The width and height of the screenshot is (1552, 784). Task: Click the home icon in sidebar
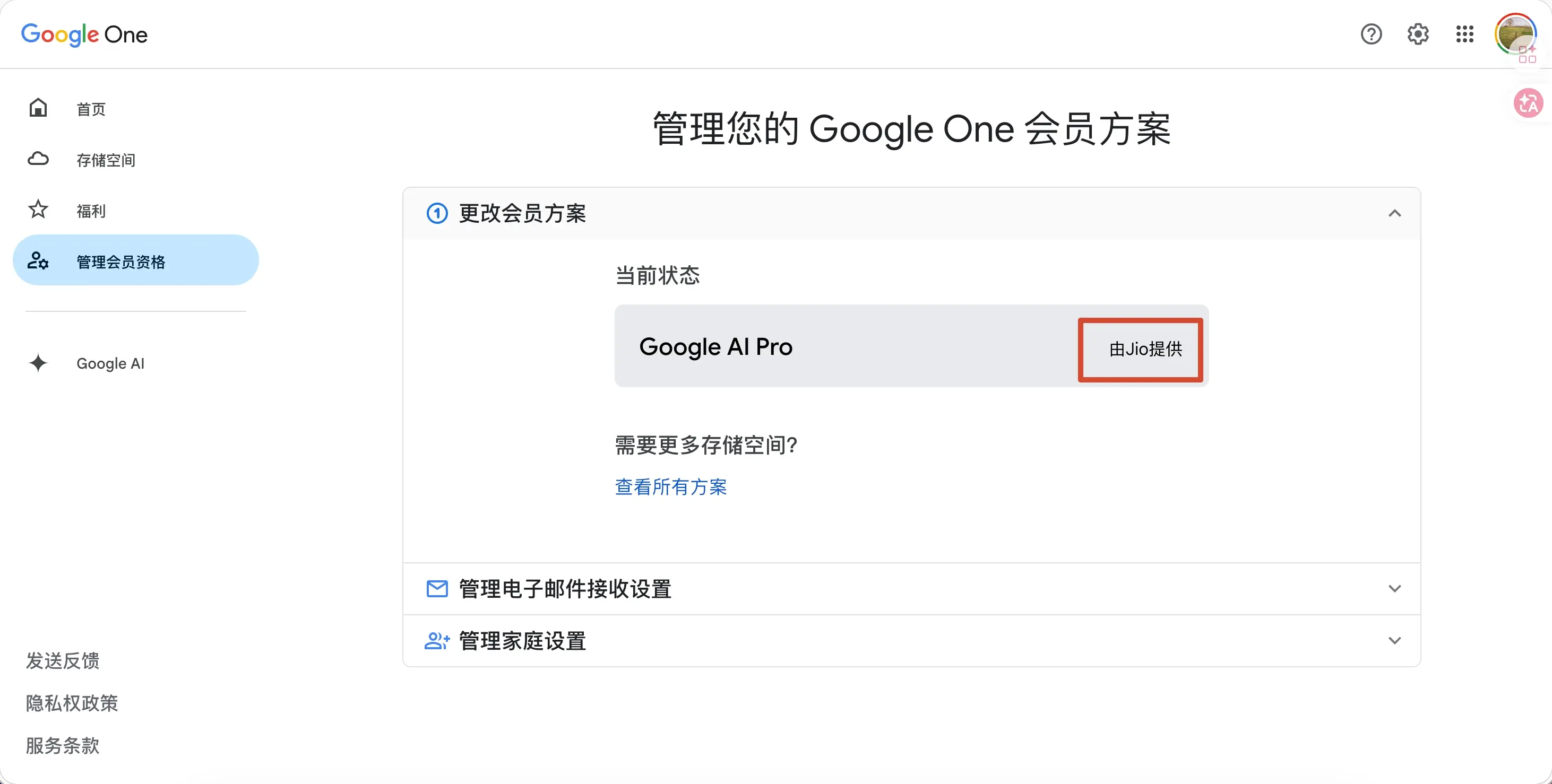click(x=38, y=108)
